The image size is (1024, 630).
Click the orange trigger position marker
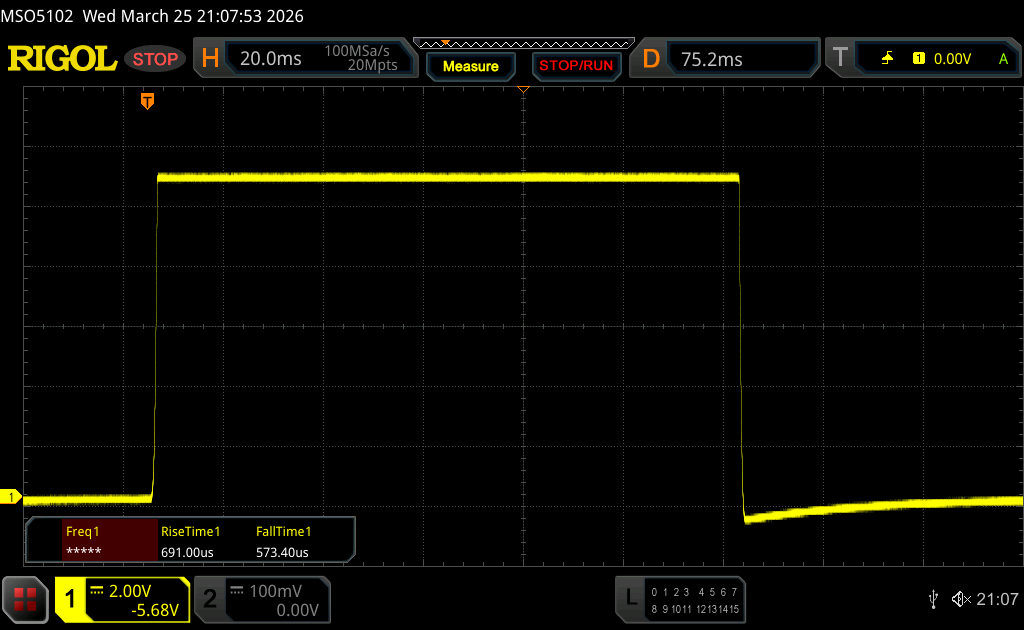[x=148, y=100]
